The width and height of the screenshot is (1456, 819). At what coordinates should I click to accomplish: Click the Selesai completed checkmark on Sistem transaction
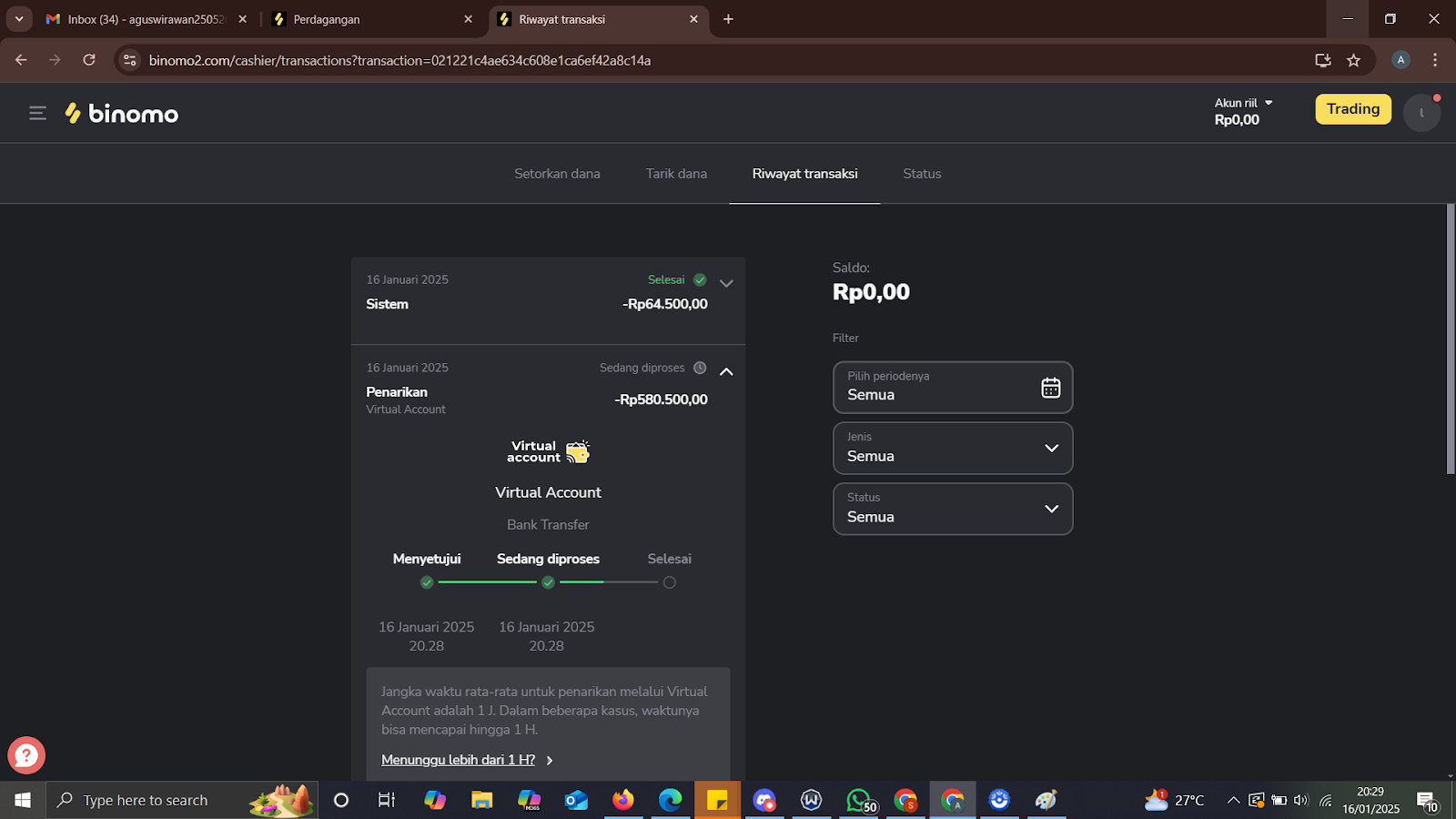point(699,279)
